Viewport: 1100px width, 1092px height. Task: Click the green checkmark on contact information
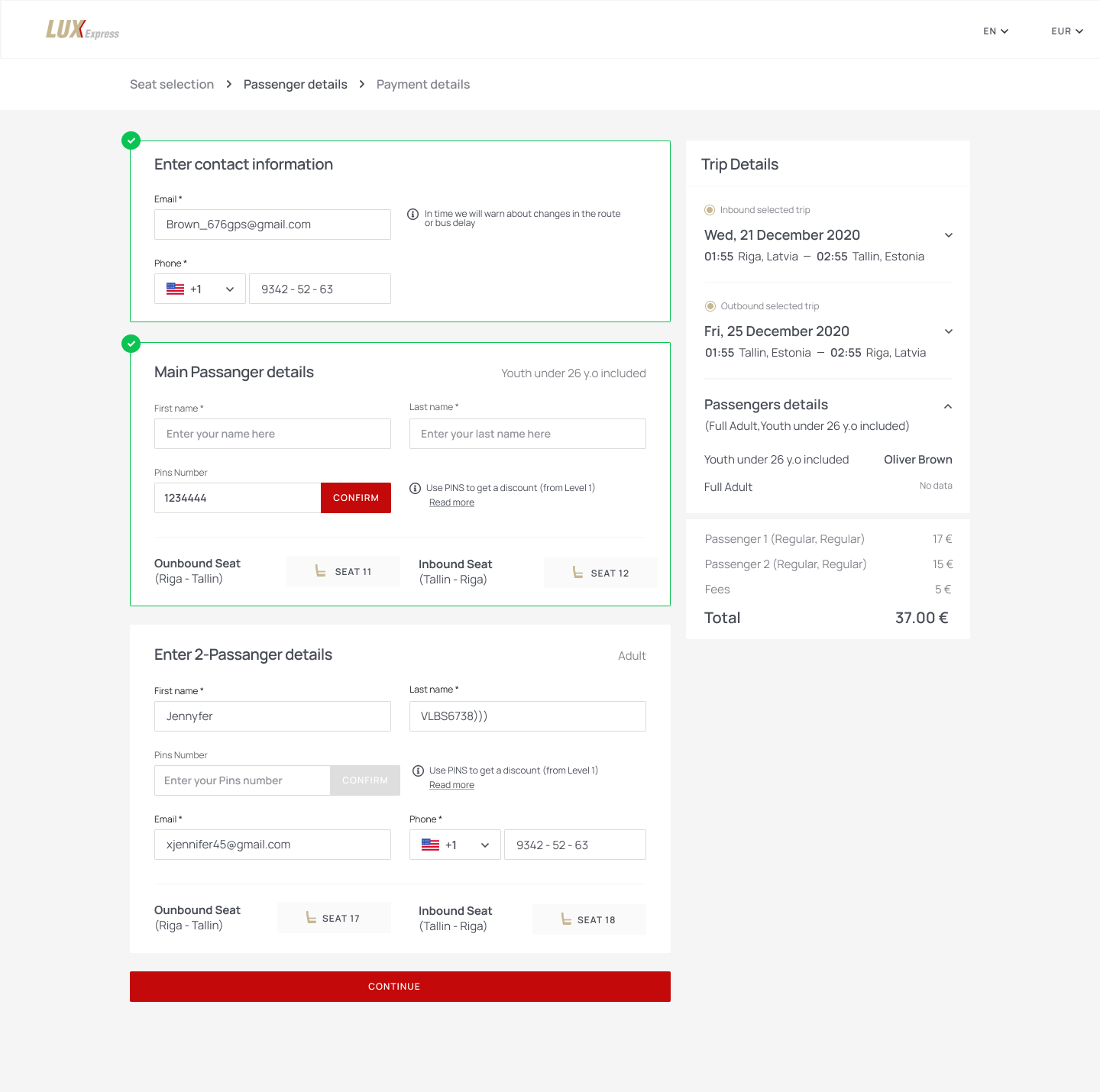pyautogui.click(x=131, y=141)
